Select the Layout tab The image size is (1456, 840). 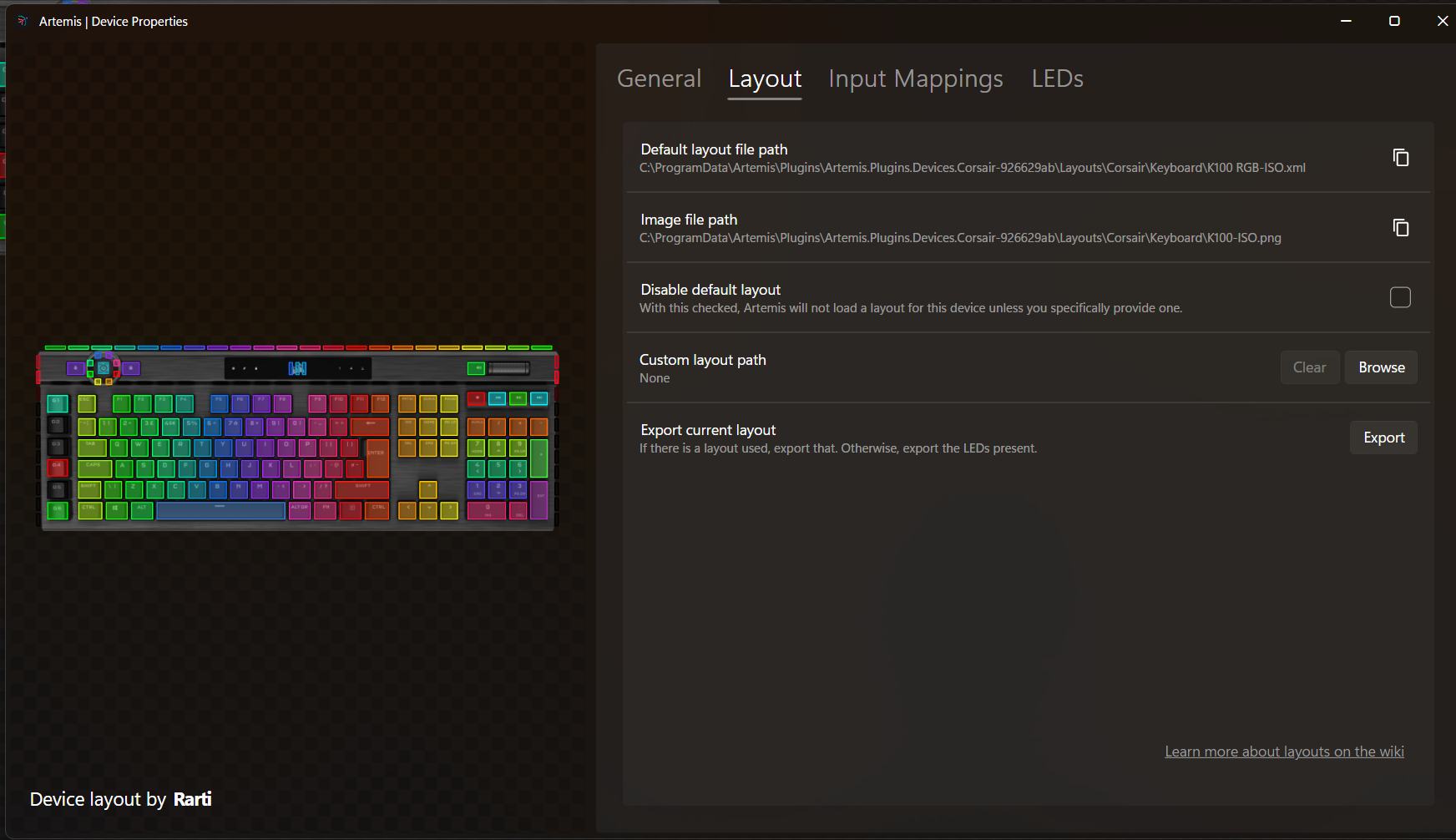pos(764,78)
